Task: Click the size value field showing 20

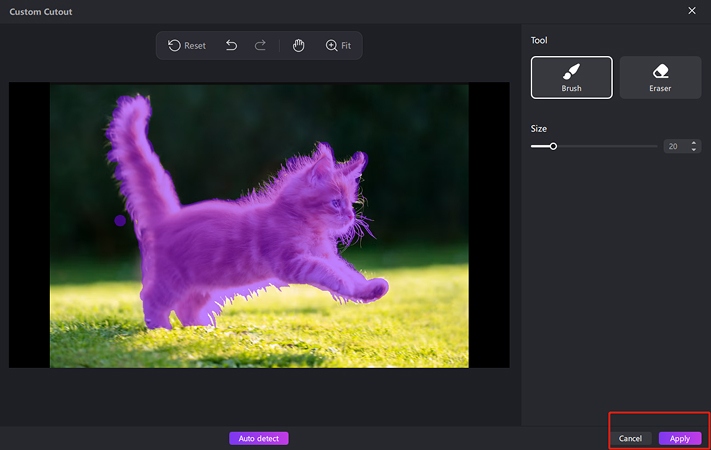Action: click(674, 146)
